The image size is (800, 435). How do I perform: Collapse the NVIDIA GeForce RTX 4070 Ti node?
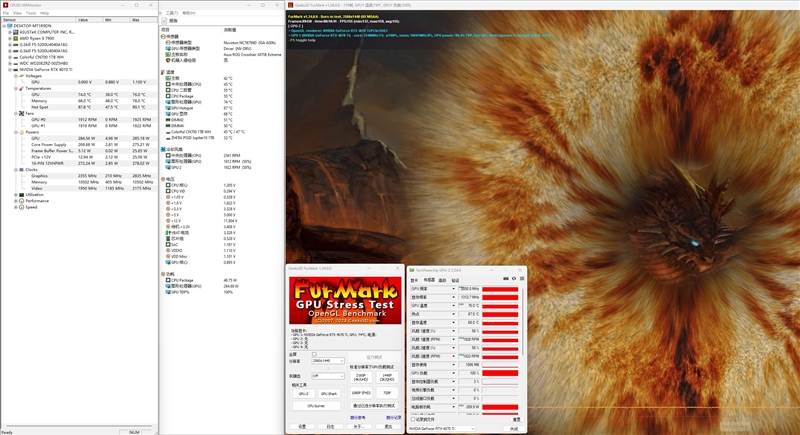point(8,69)
